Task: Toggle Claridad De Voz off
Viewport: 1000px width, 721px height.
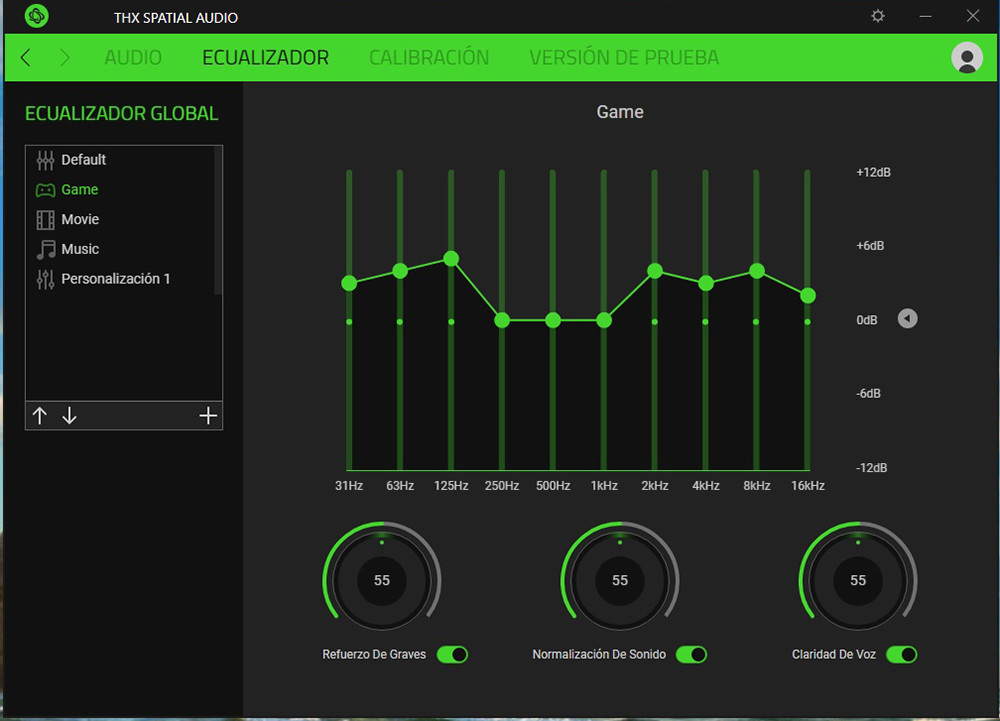Action: [901, 654]
